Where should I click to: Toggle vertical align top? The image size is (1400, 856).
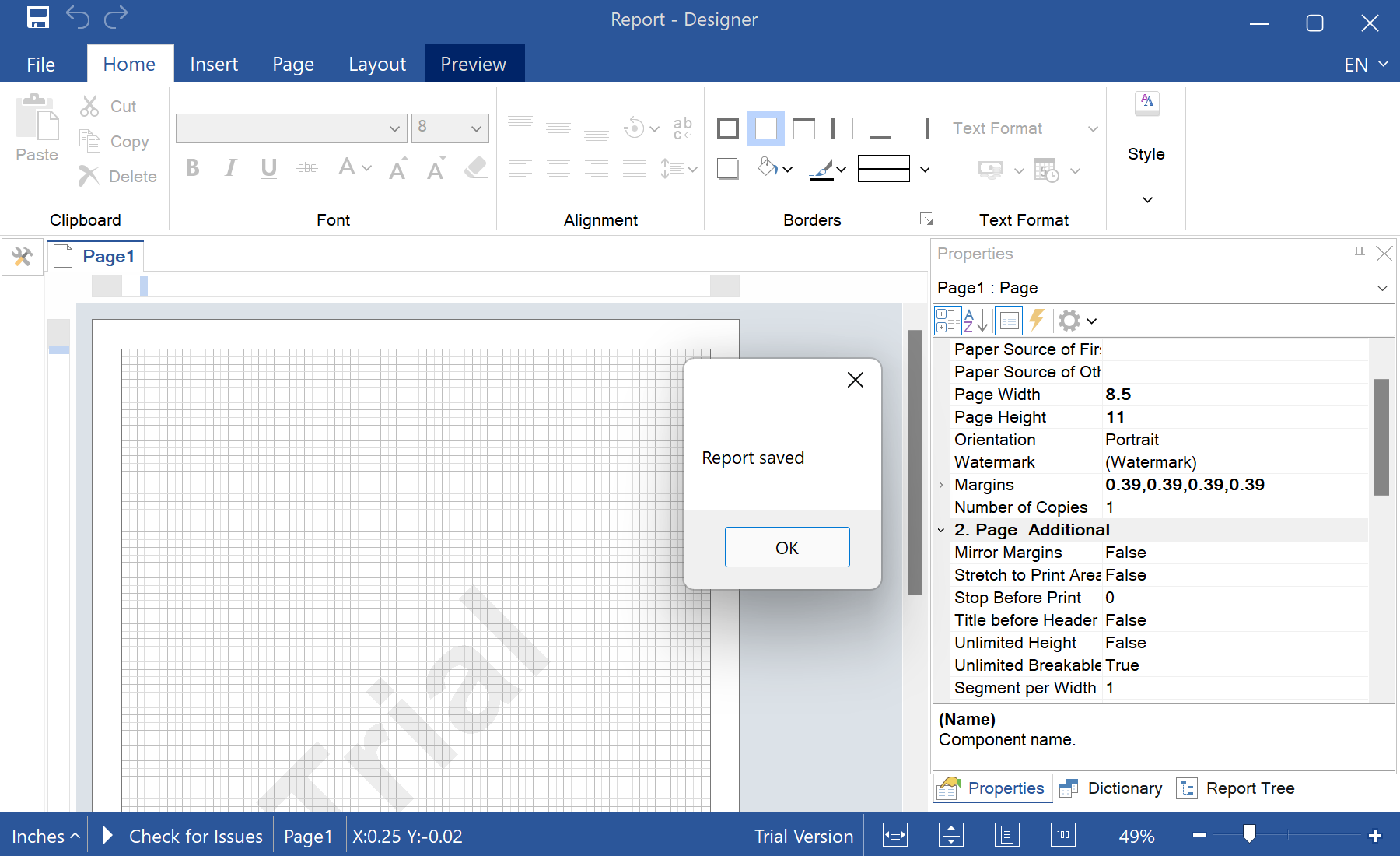[520, 121]
